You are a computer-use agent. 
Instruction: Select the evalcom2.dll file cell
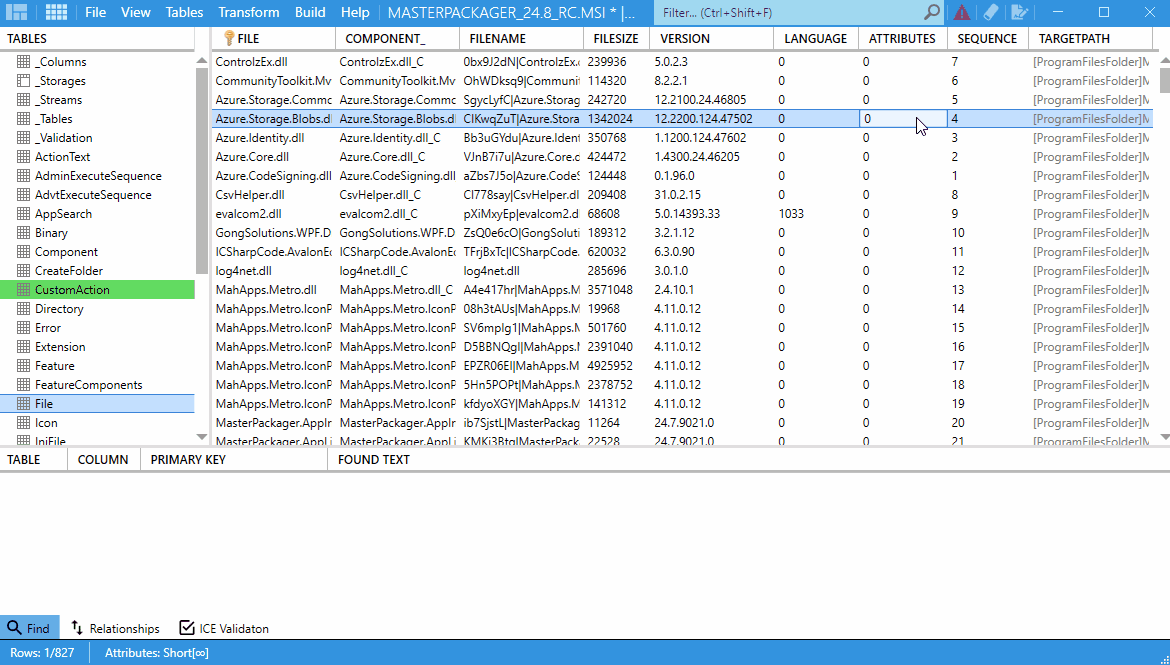[273, 214]
